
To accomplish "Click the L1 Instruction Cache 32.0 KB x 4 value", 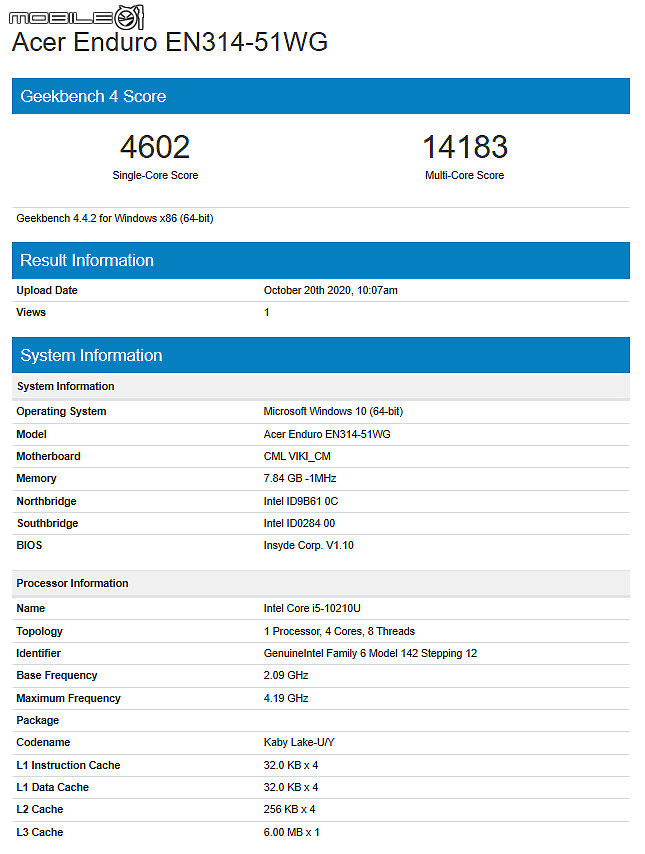I will 291,765.
